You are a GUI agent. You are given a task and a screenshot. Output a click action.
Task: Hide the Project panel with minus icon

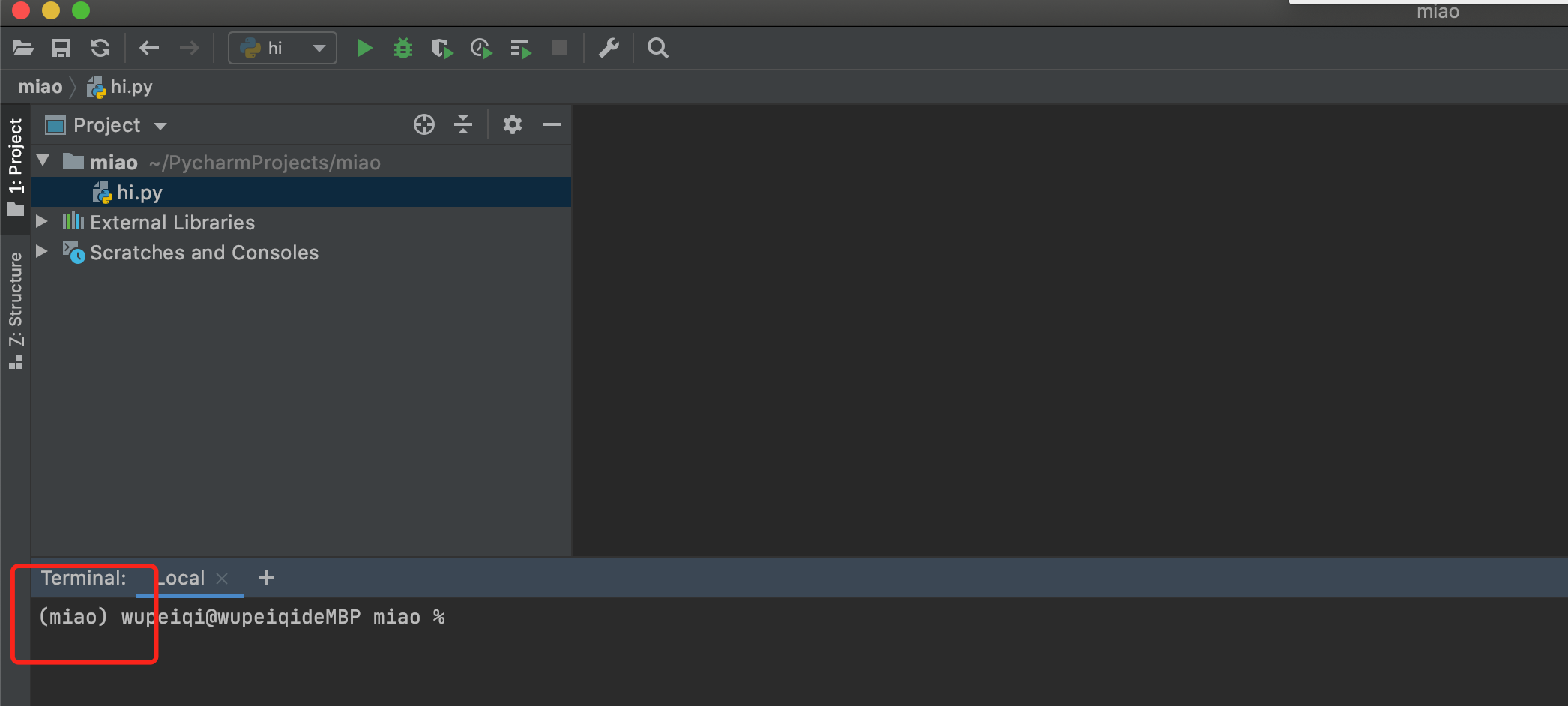click(552, 124)
